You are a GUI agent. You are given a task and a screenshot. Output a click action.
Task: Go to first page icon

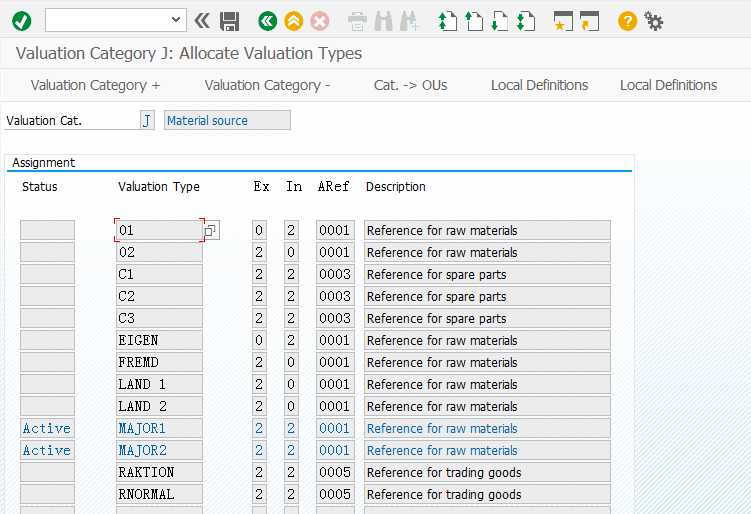click(x=448, y=21)
